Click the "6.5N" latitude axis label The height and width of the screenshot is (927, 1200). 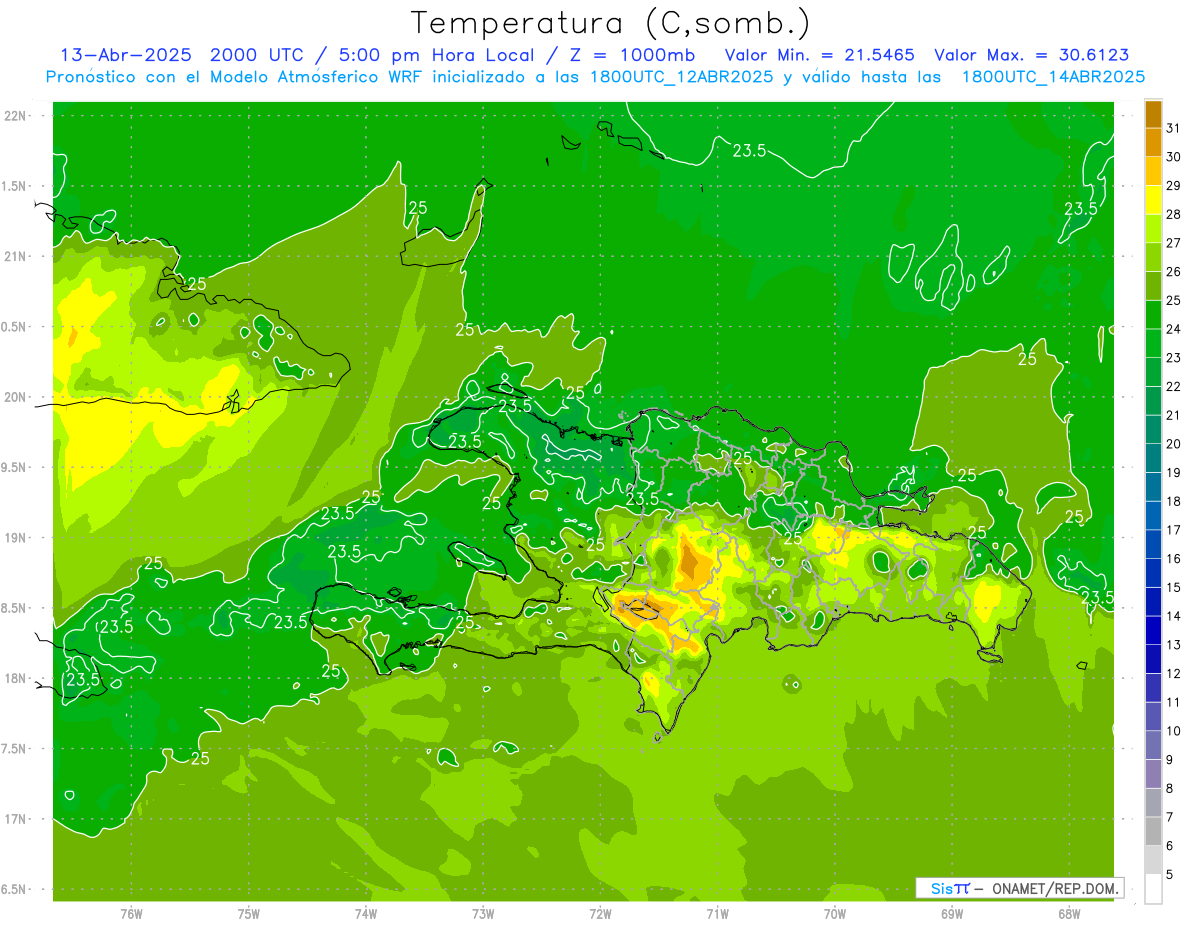pyautogui.click(x=15, y=889)
